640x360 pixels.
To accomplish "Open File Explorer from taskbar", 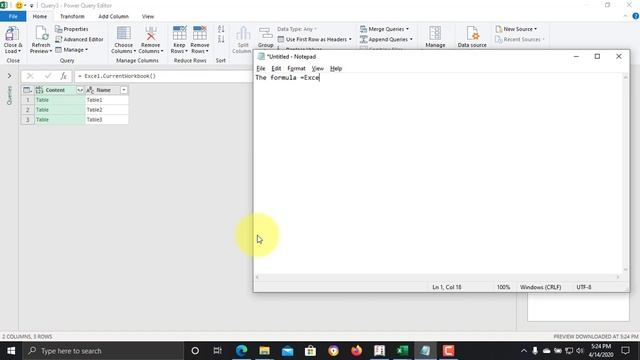I will tap(264, 351).
